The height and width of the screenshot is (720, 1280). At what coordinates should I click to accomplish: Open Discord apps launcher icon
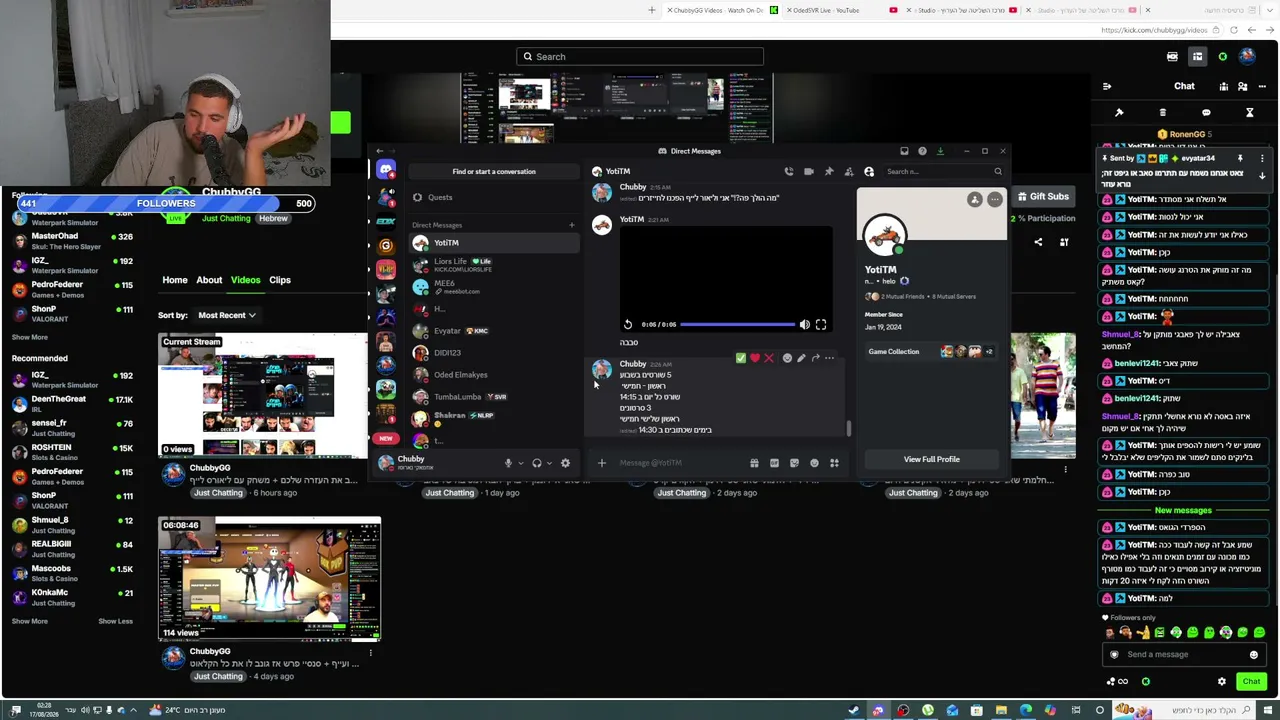[x=834, y=463]
